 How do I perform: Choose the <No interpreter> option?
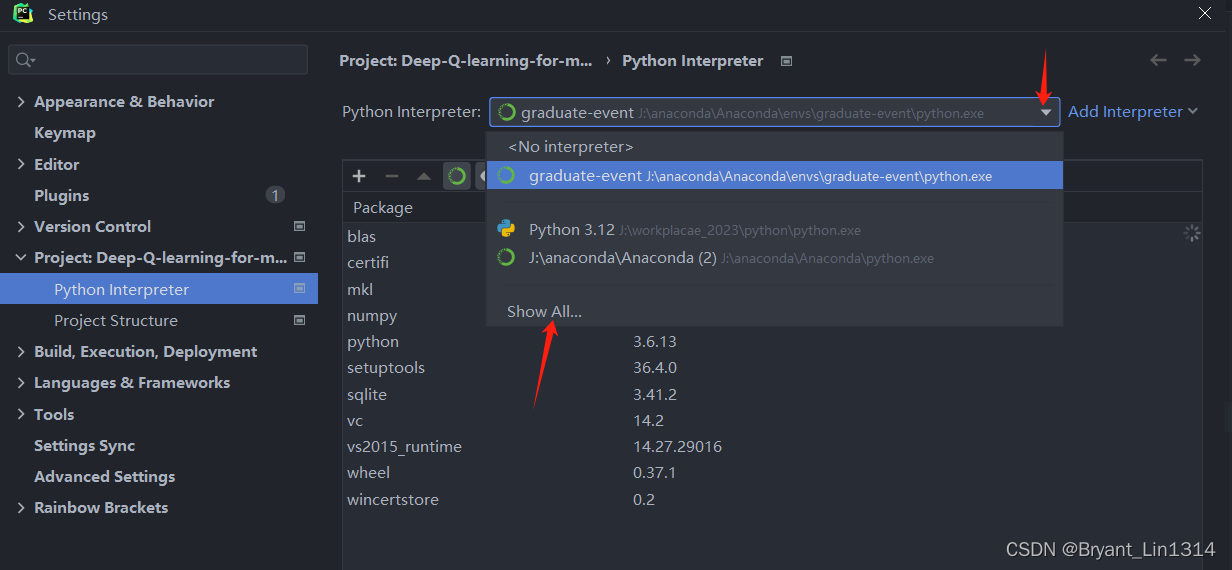pos(570,147)
